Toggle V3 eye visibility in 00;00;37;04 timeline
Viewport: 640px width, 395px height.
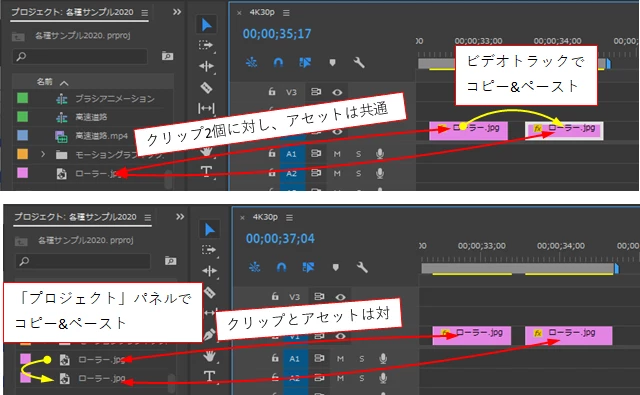click(x=340, y=297)
